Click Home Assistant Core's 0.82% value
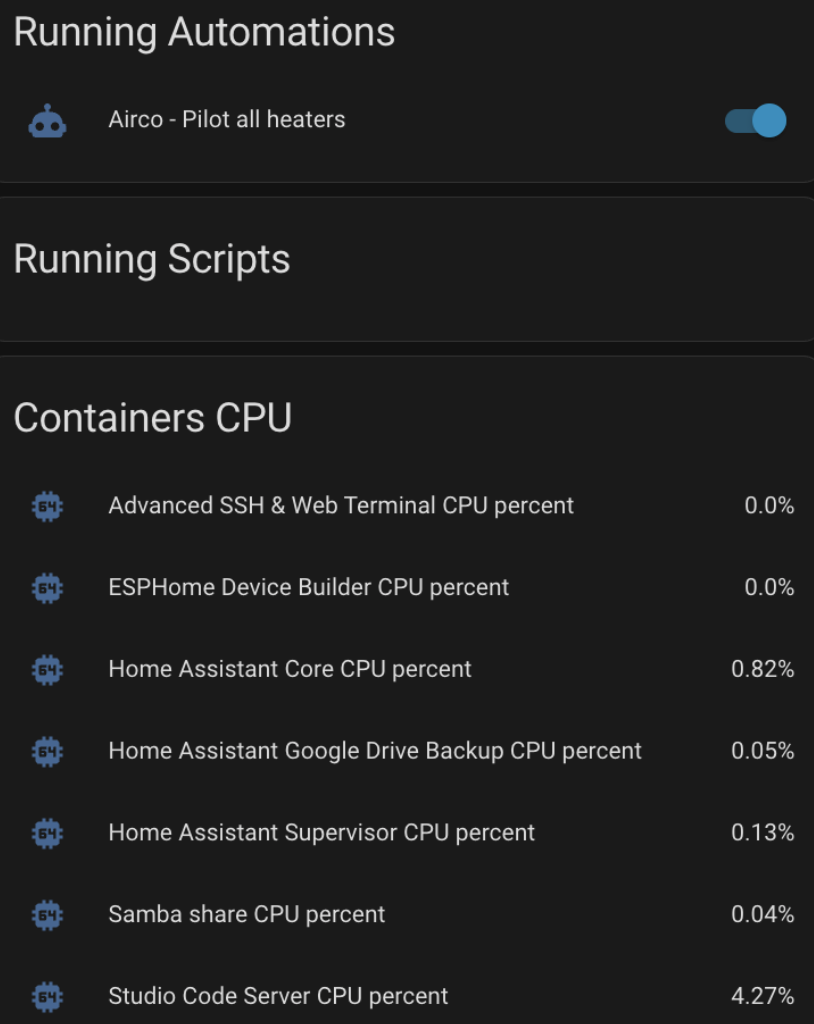The width and height of the screenshot is (814, 1024). click(x=763, y=670)
